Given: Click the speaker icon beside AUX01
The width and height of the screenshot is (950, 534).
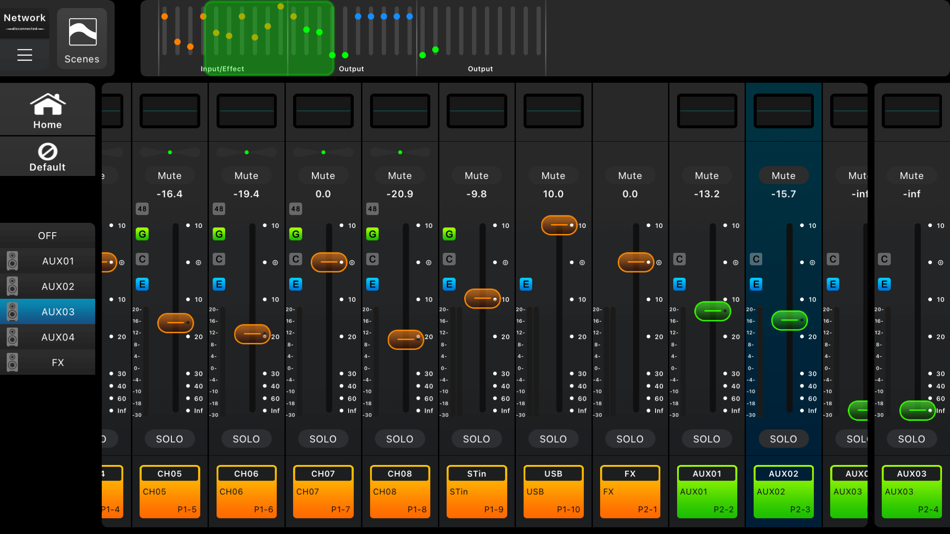Looking at the screenshot, I should (12, 261).
